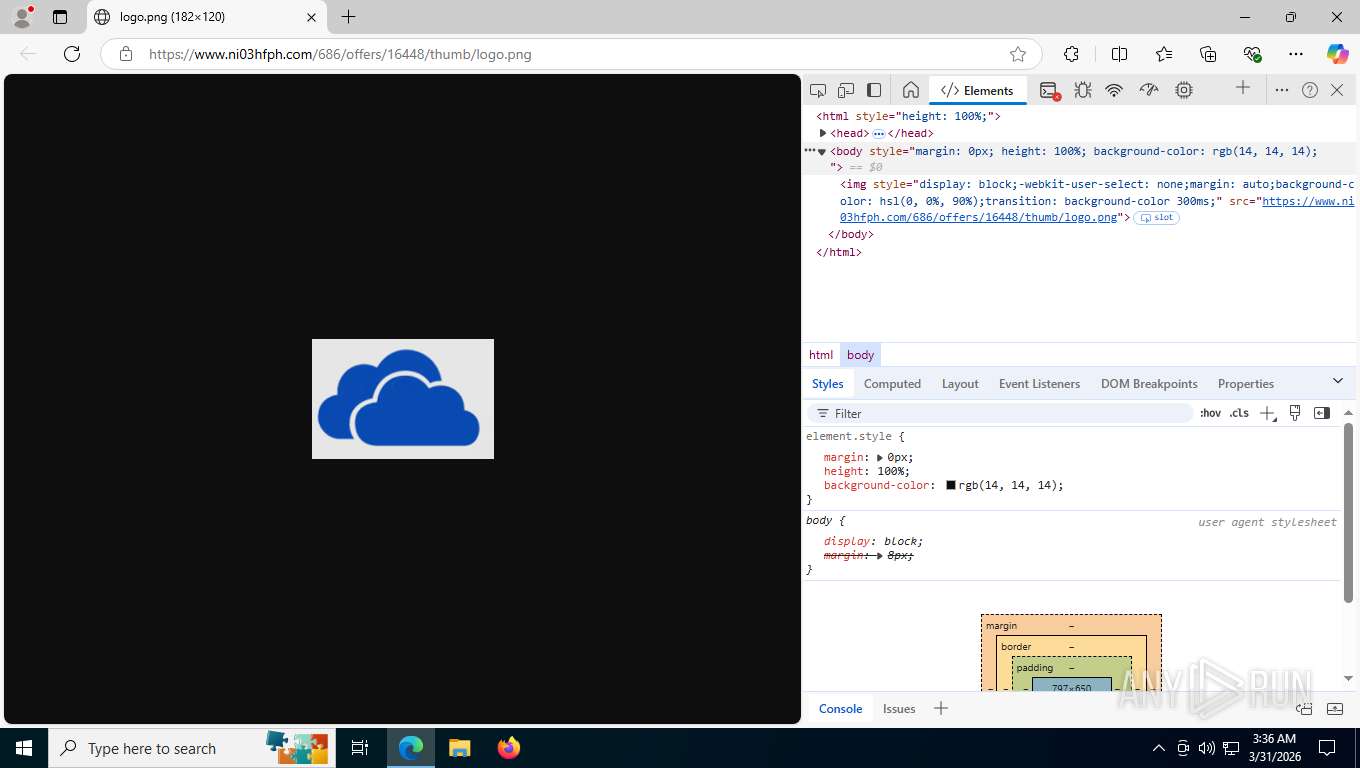1360x768 pixels.
Task: Activate the inspect element picker tool
Action: [x=818, y=90]
